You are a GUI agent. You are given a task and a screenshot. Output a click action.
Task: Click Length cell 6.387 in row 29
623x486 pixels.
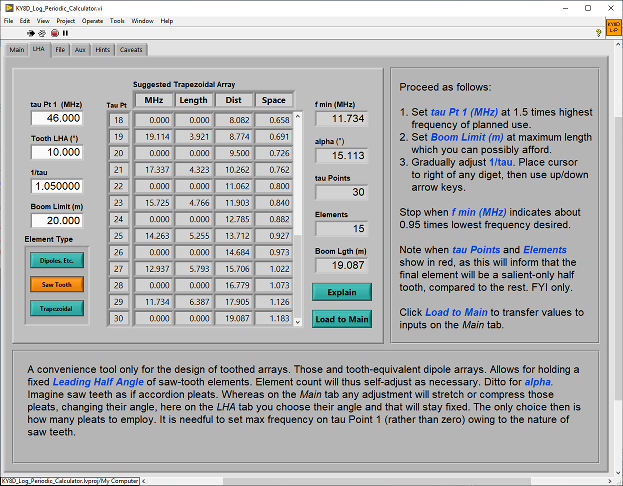tap(193, 302)
